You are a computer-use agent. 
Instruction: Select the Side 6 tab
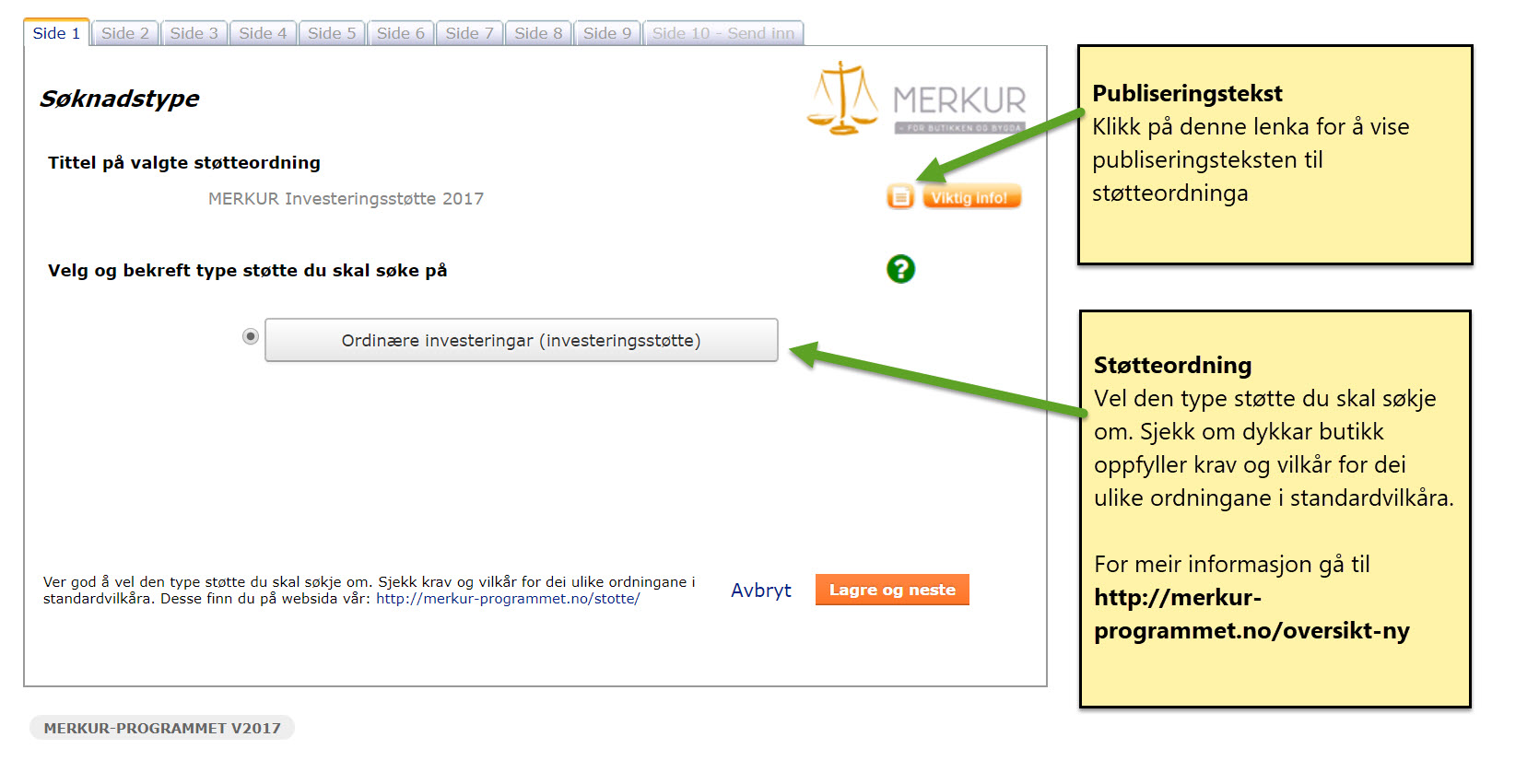[401, 33]
